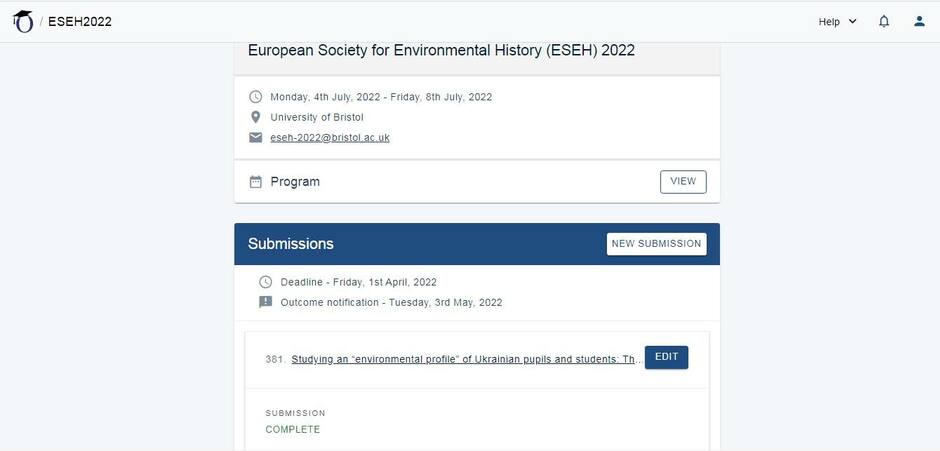Start a New Submission

pyautogui.click(x=656, y=243)
